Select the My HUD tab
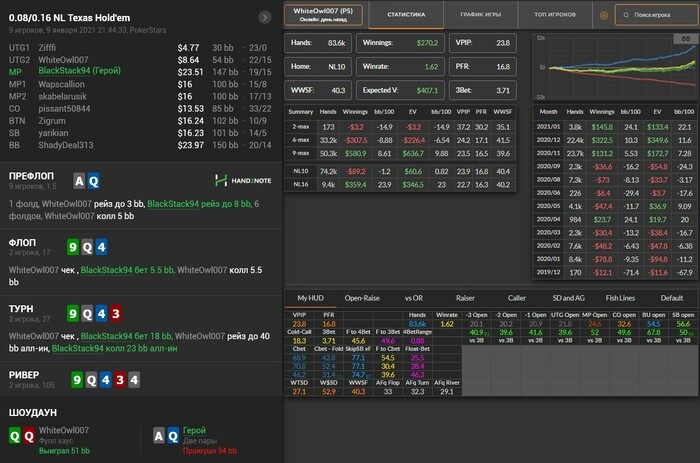The image size is (700, 463). 310,298
